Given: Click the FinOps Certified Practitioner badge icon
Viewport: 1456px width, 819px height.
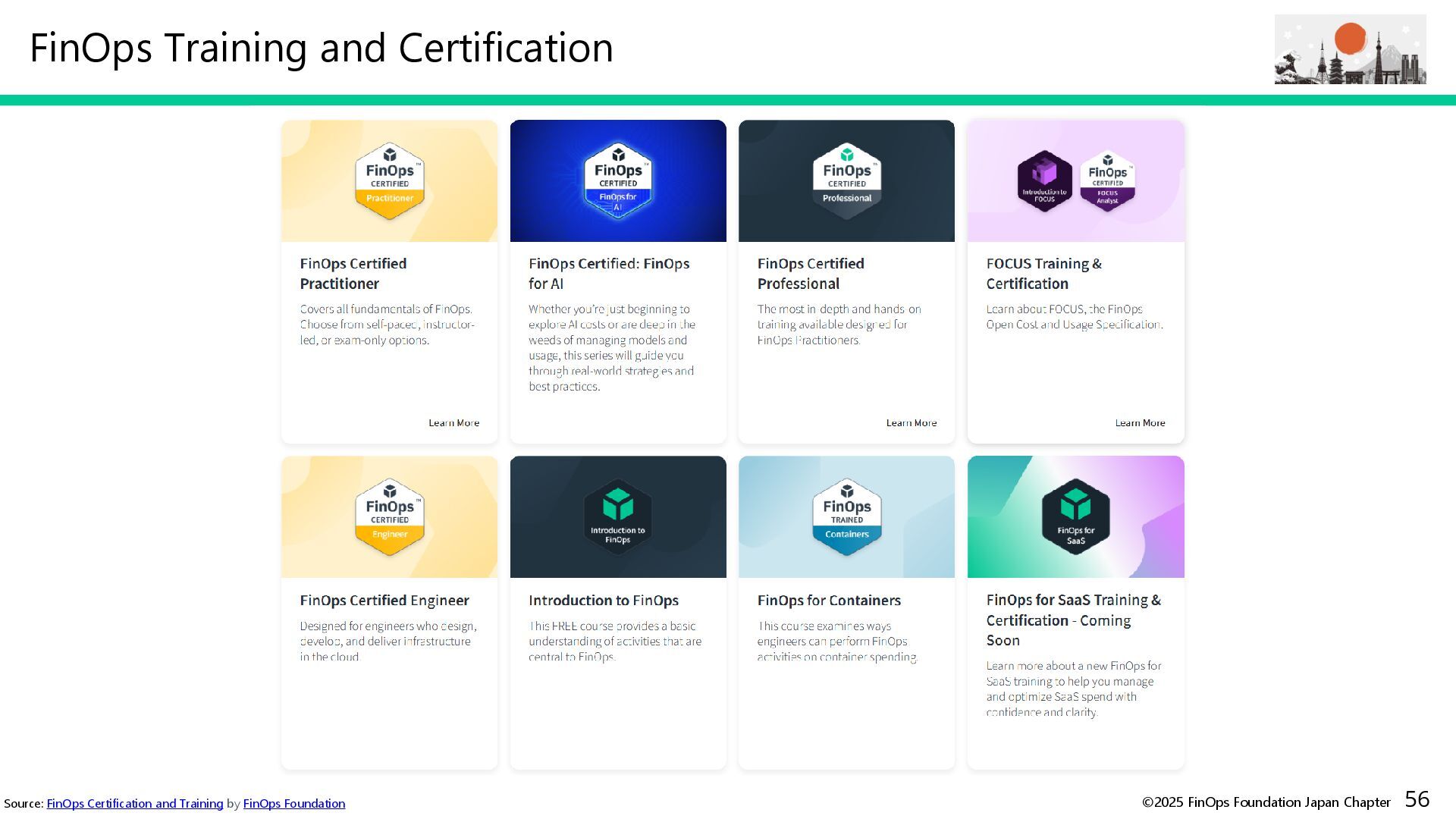Looking at the screenshot, I should click(390, 180).
